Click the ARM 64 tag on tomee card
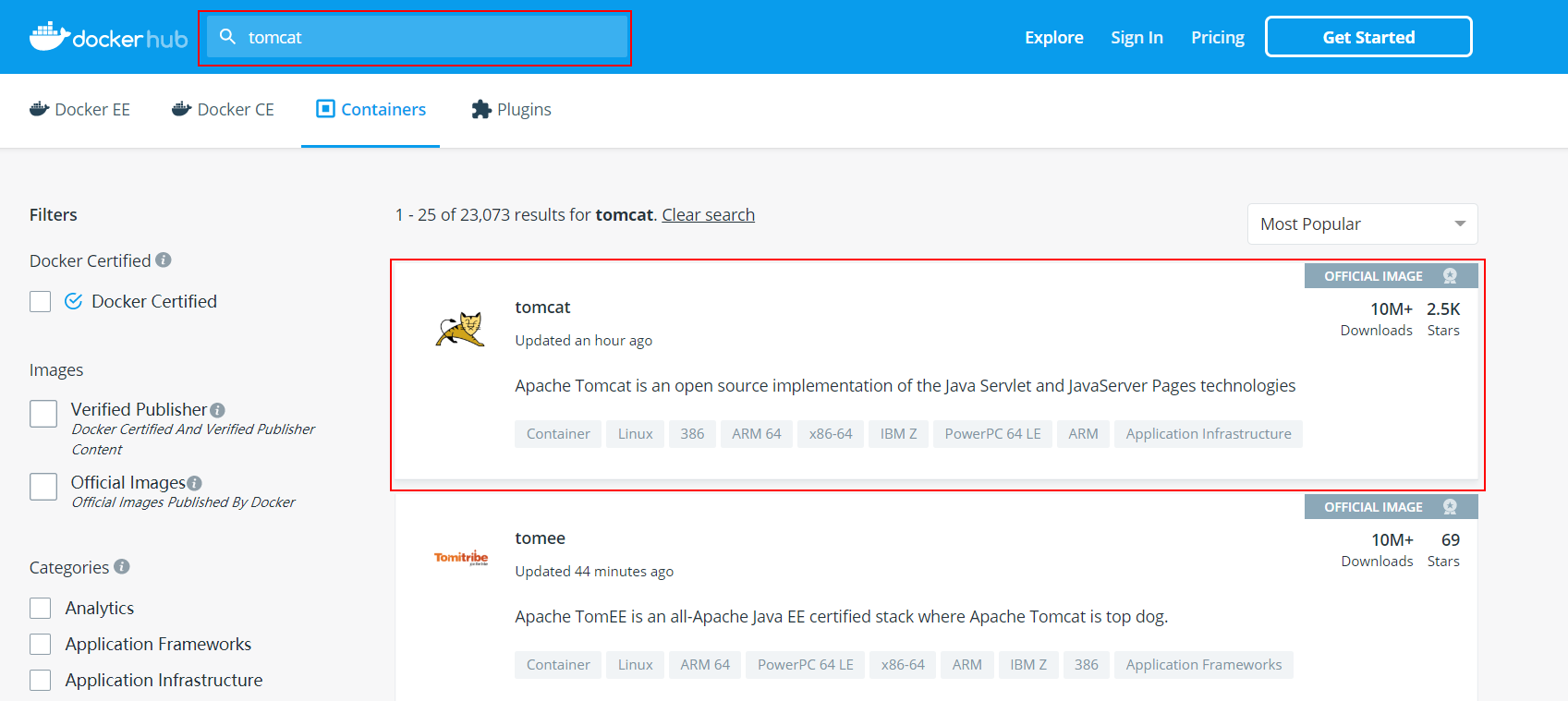The height and width of the screenshot is (701, 1568). tap(705, 665)
